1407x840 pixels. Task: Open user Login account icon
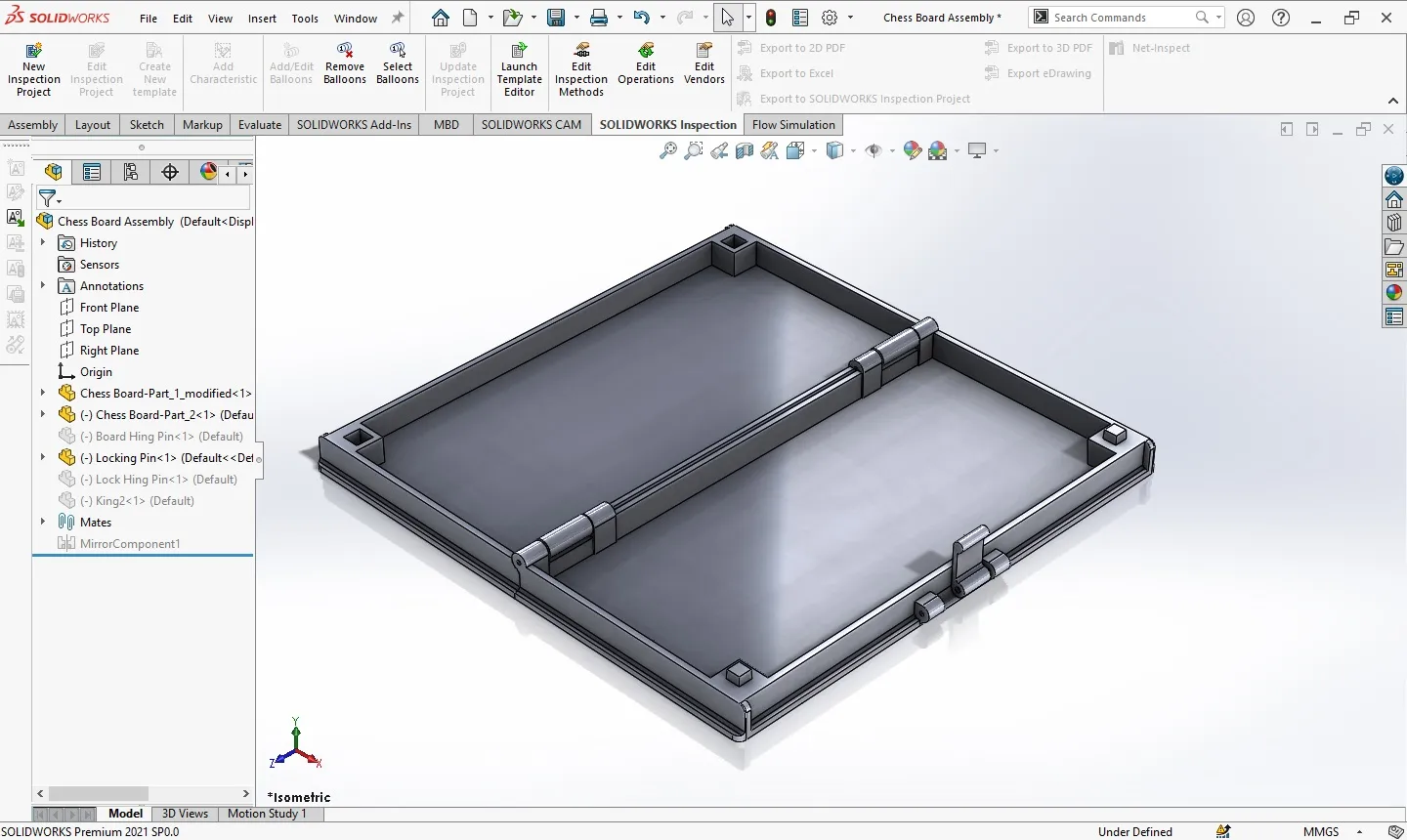coord(1246,18)
